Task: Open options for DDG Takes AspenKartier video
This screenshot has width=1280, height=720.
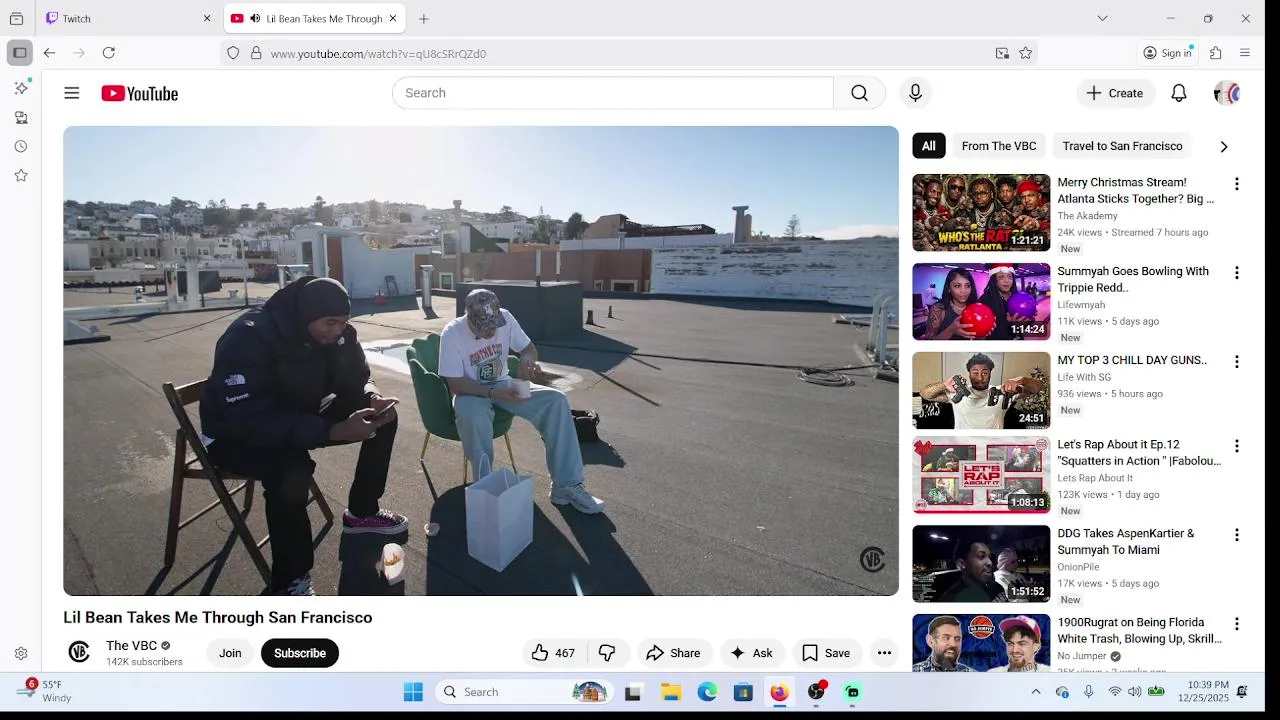Action: [x=1236, y=535]
